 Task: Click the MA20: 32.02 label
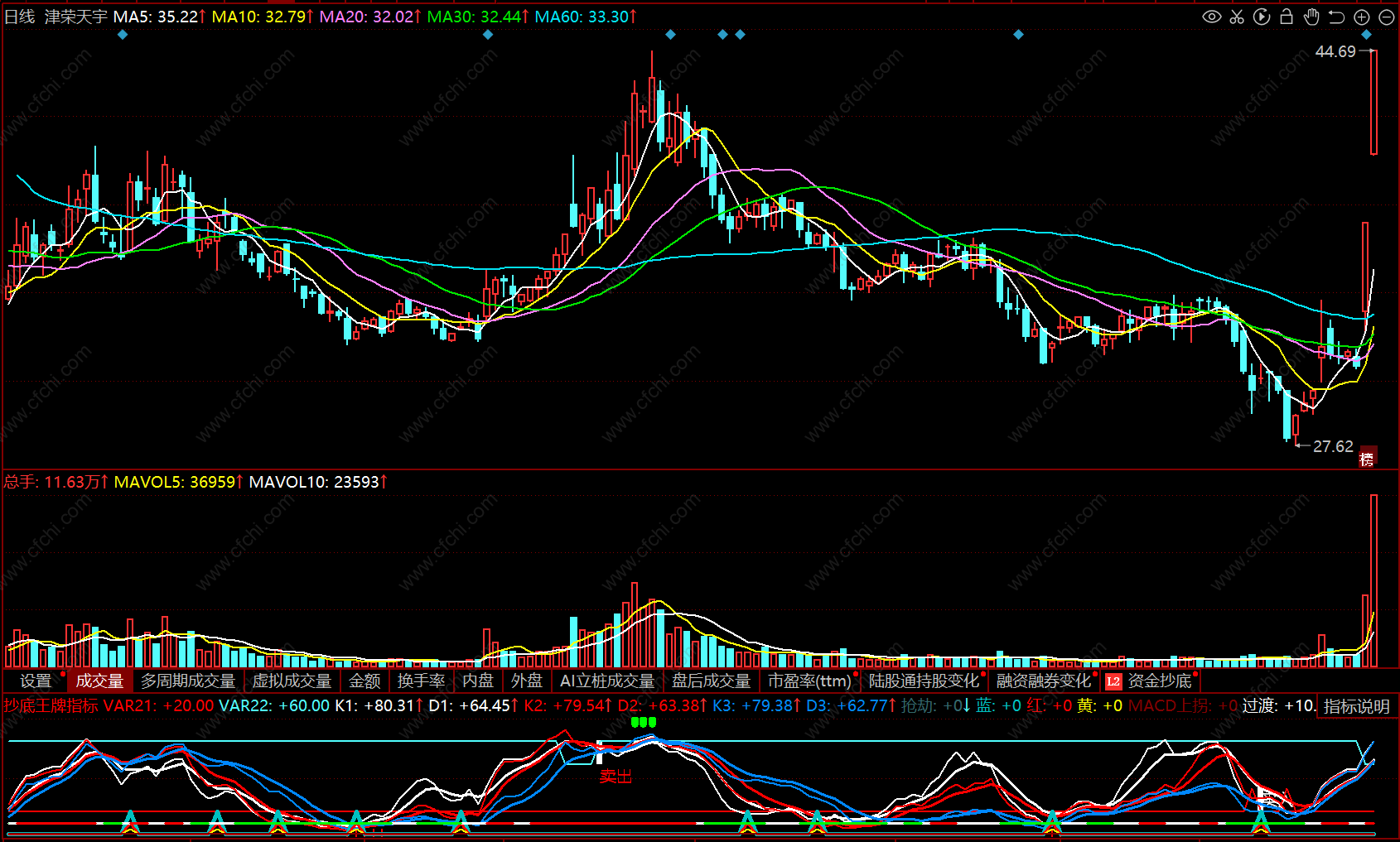tap(370, 17)
